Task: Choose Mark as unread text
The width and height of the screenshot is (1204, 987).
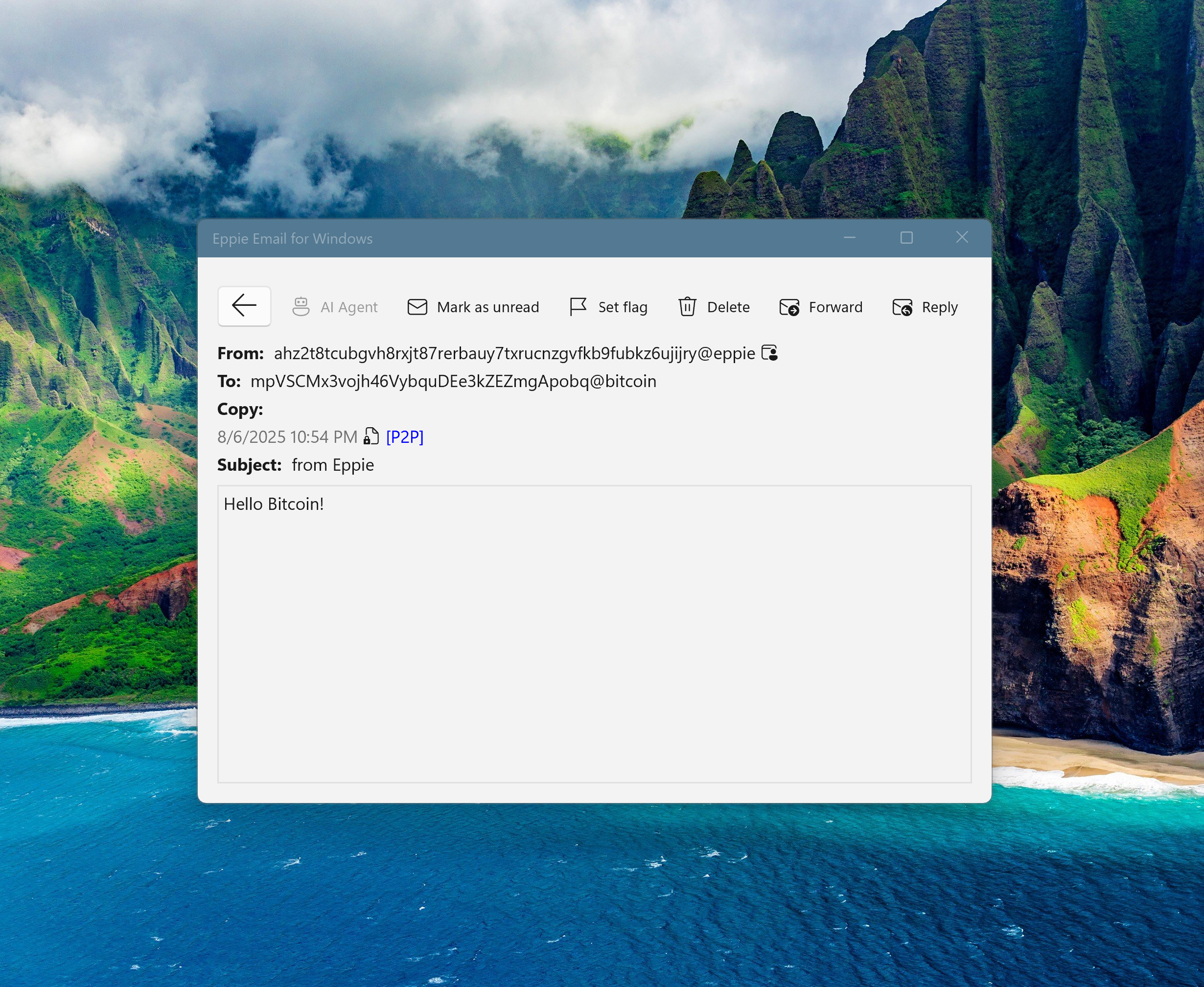Action: (x=487, y=307)
